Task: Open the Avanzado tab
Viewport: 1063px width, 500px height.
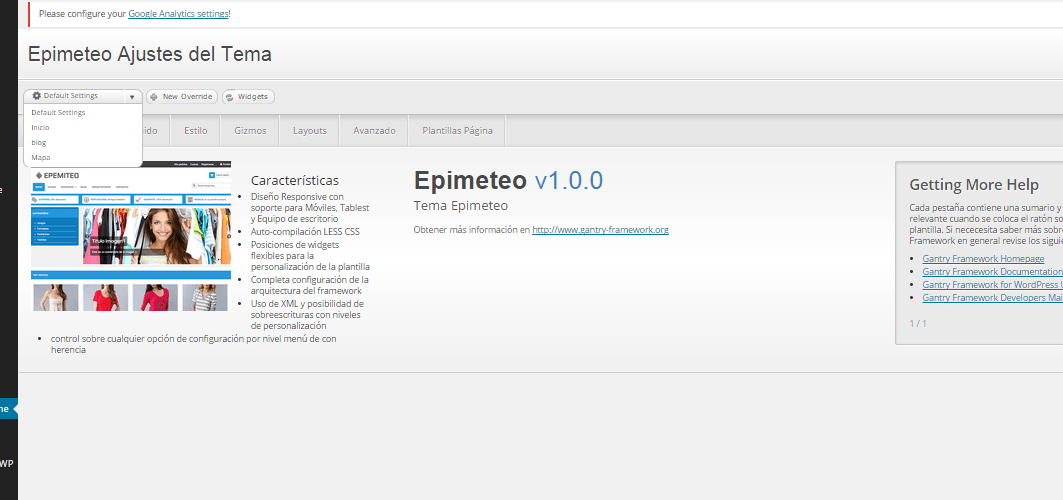Action: [374, 131]
